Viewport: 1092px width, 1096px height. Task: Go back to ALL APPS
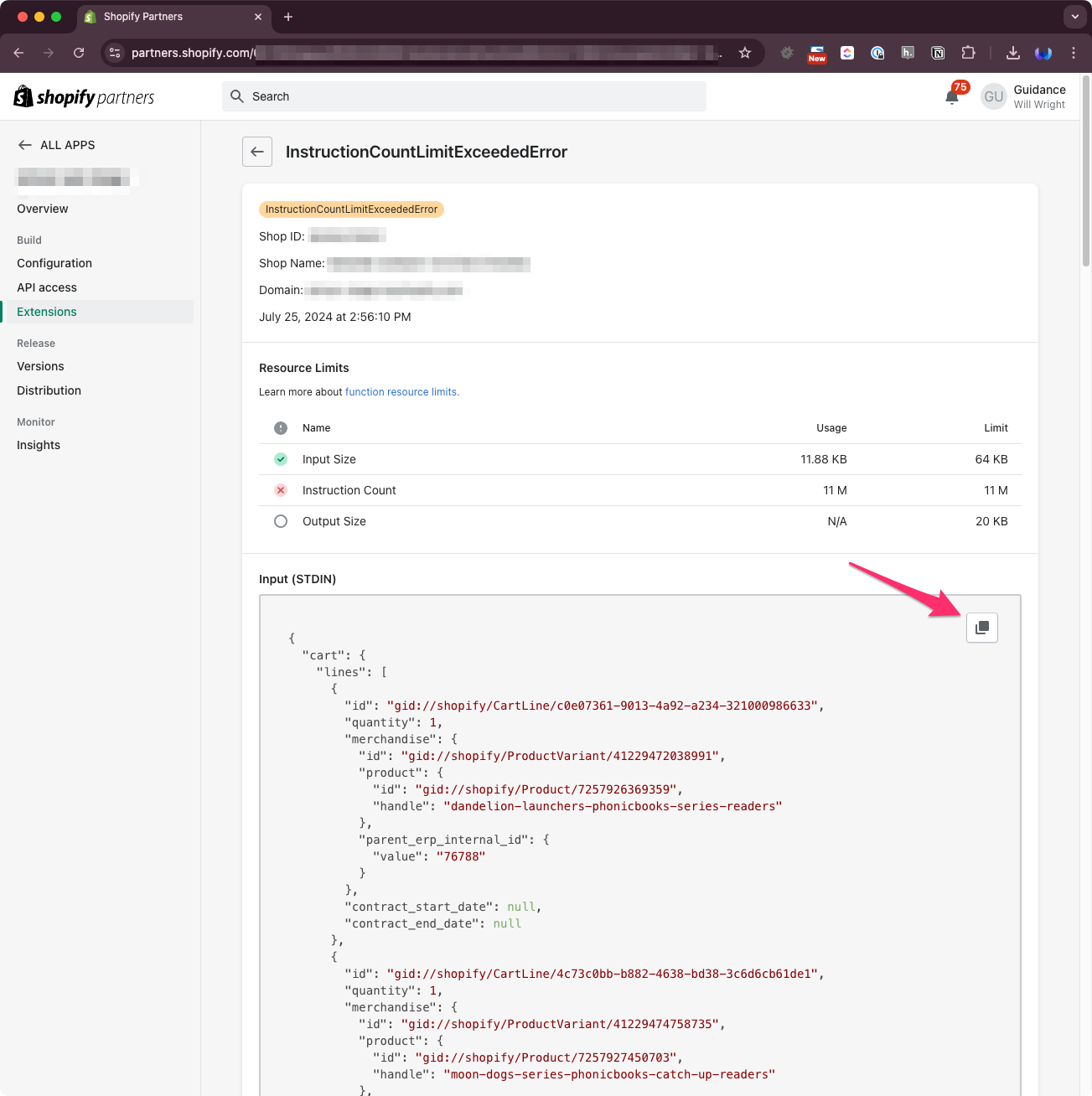click(56, 145)
